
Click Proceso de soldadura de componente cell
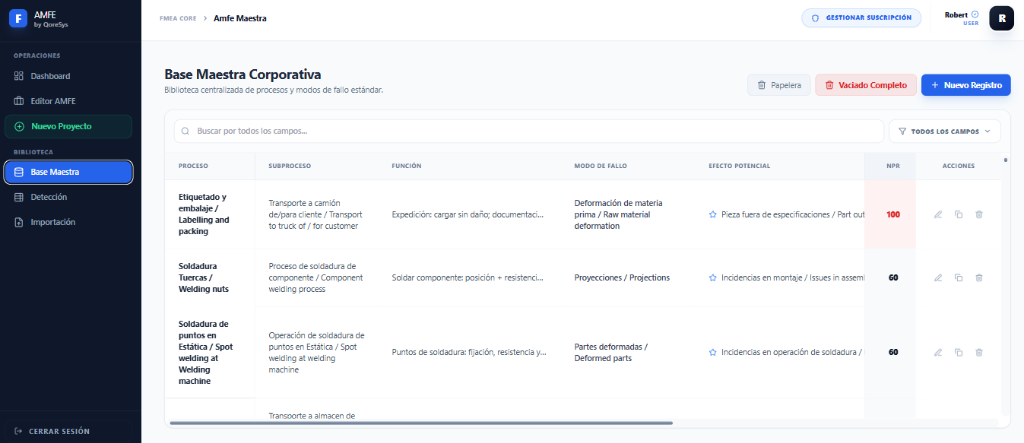coord(316,277)
